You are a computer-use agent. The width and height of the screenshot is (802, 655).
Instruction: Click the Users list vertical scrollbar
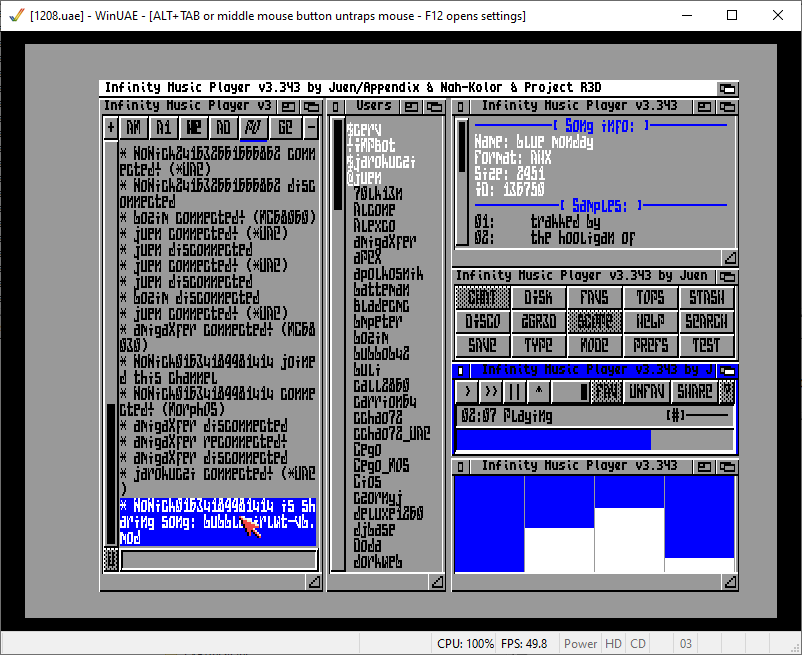pyautogui.click(x=338, y=344)
